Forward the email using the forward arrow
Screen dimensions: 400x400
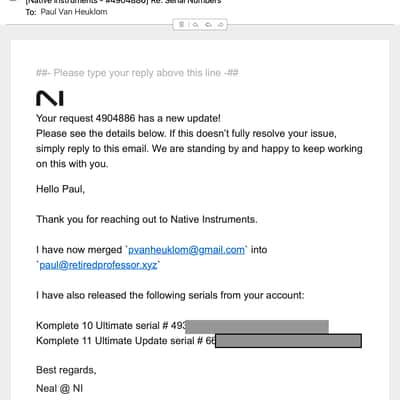coord(220,25)
